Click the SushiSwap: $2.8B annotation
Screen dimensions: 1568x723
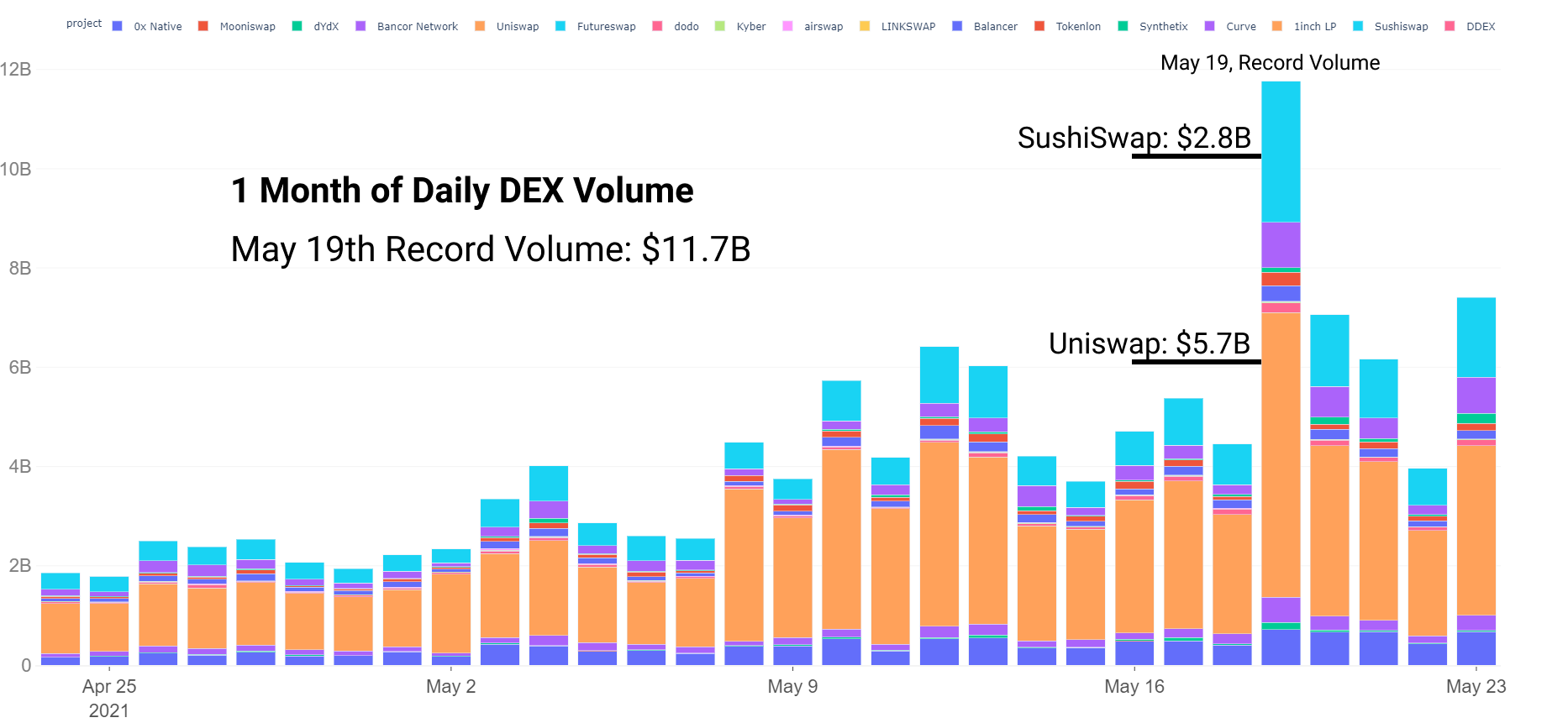(1134, 138)
